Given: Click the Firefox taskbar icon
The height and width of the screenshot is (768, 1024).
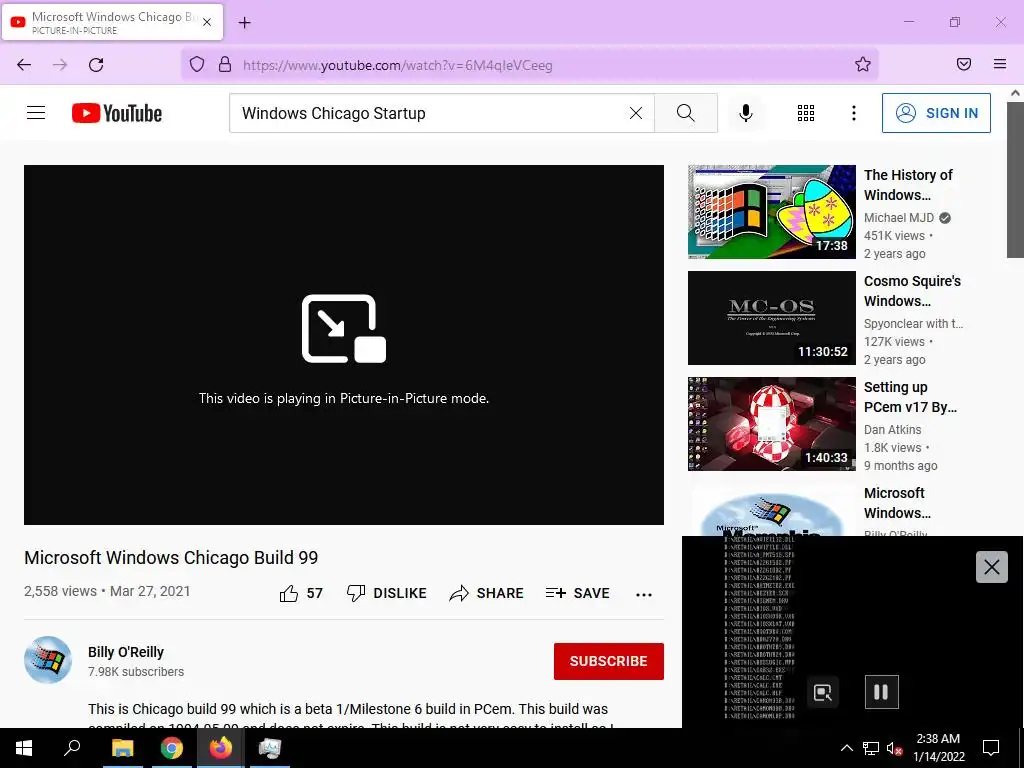Looking at the screenshot, I should (220, 748).
